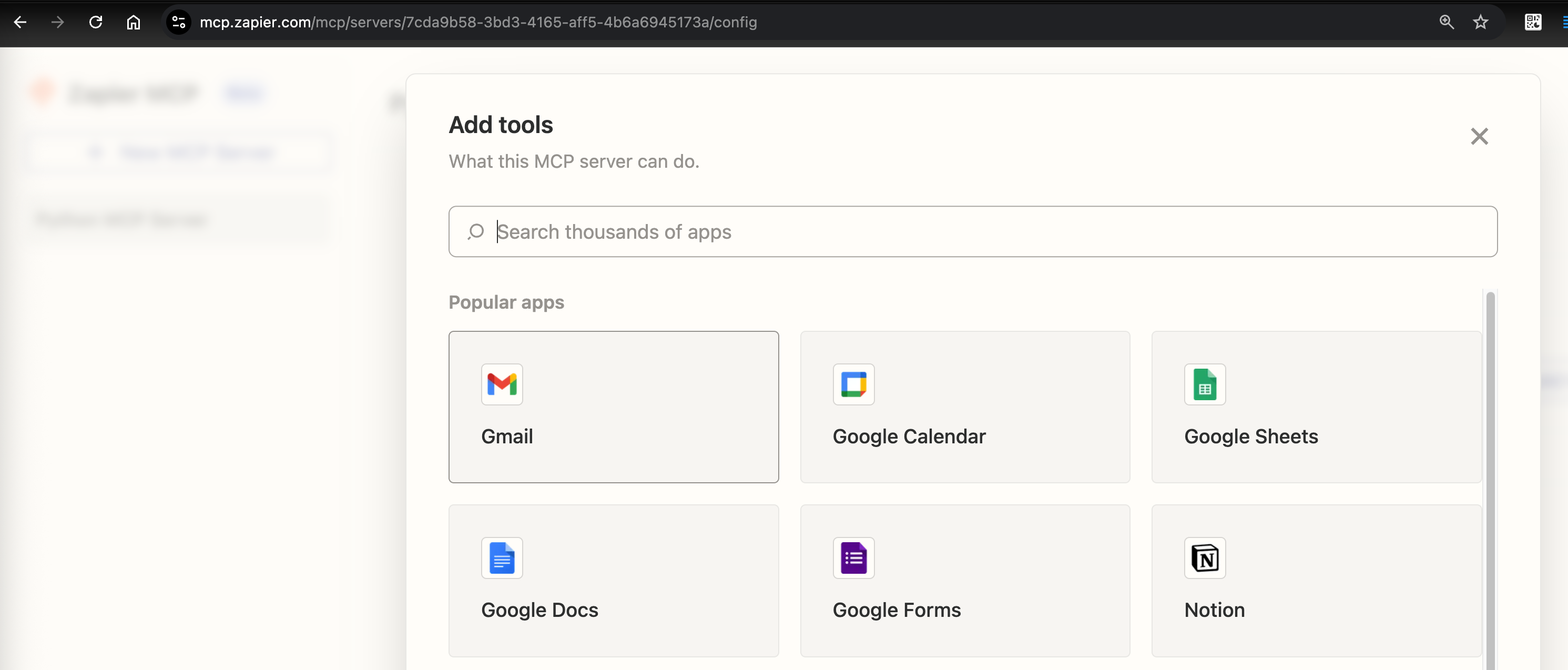
Task: Bookmark this page with the star icon
Action: (x=1480, y=23)
